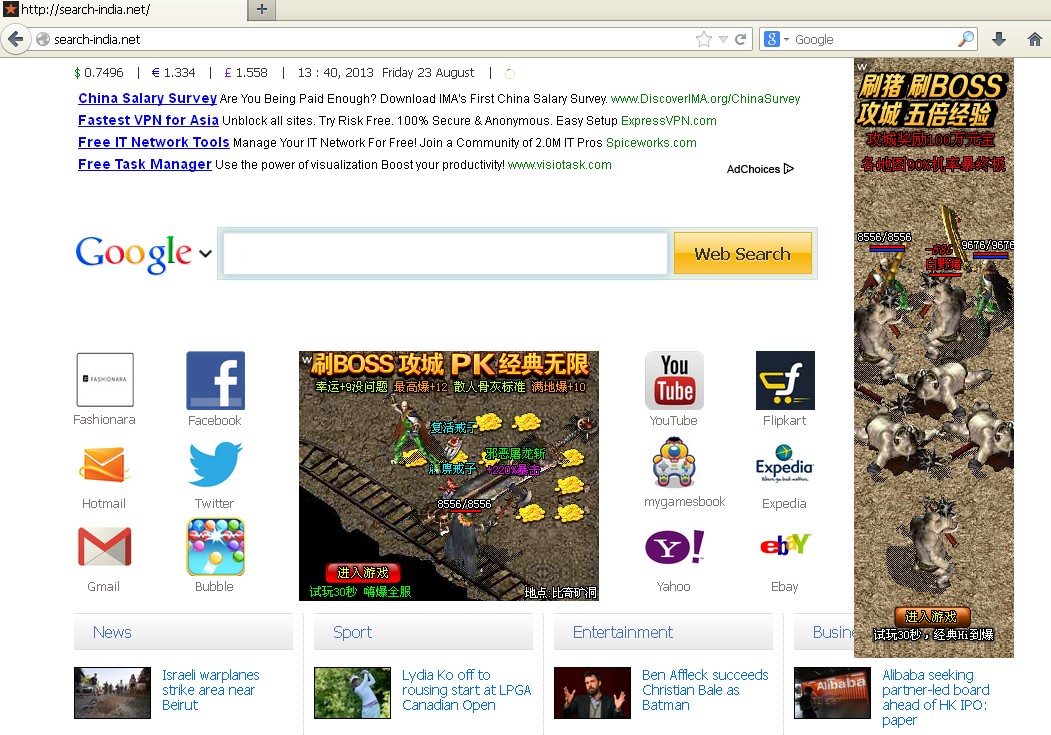Viewport: 1051px width, 735px height.
Task: Open browser search engine dropdown next to Google icon
Action: (786, 40)
